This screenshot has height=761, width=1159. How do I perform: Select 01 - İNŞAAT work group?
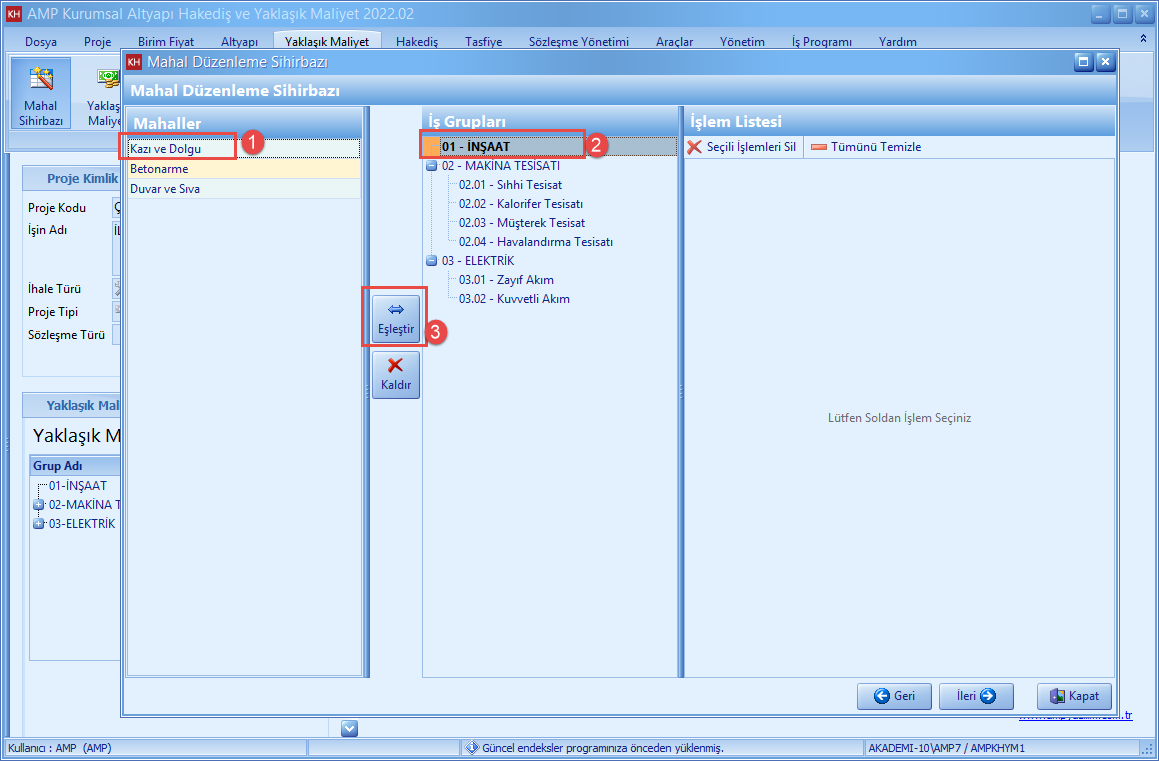[x=475, y=147]
